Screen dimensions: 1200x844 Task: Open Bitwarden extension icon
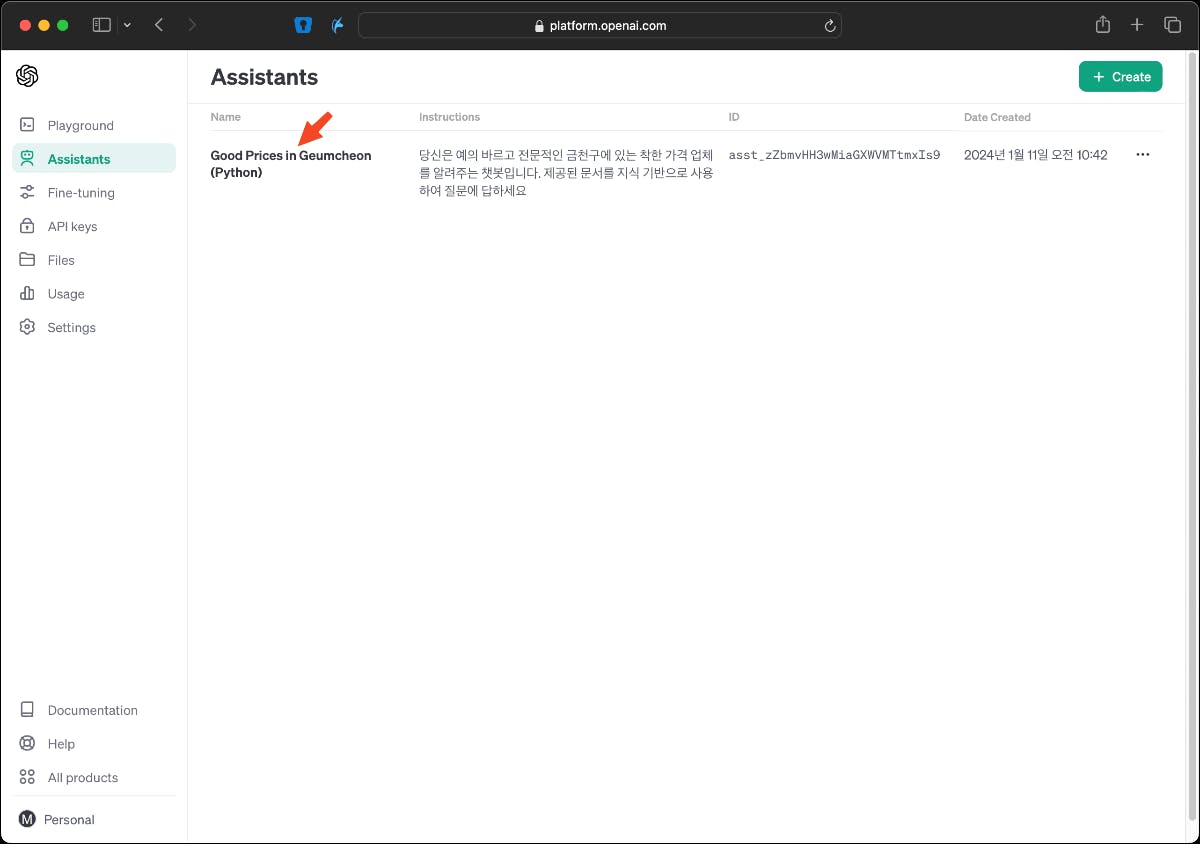click(303, 25)
